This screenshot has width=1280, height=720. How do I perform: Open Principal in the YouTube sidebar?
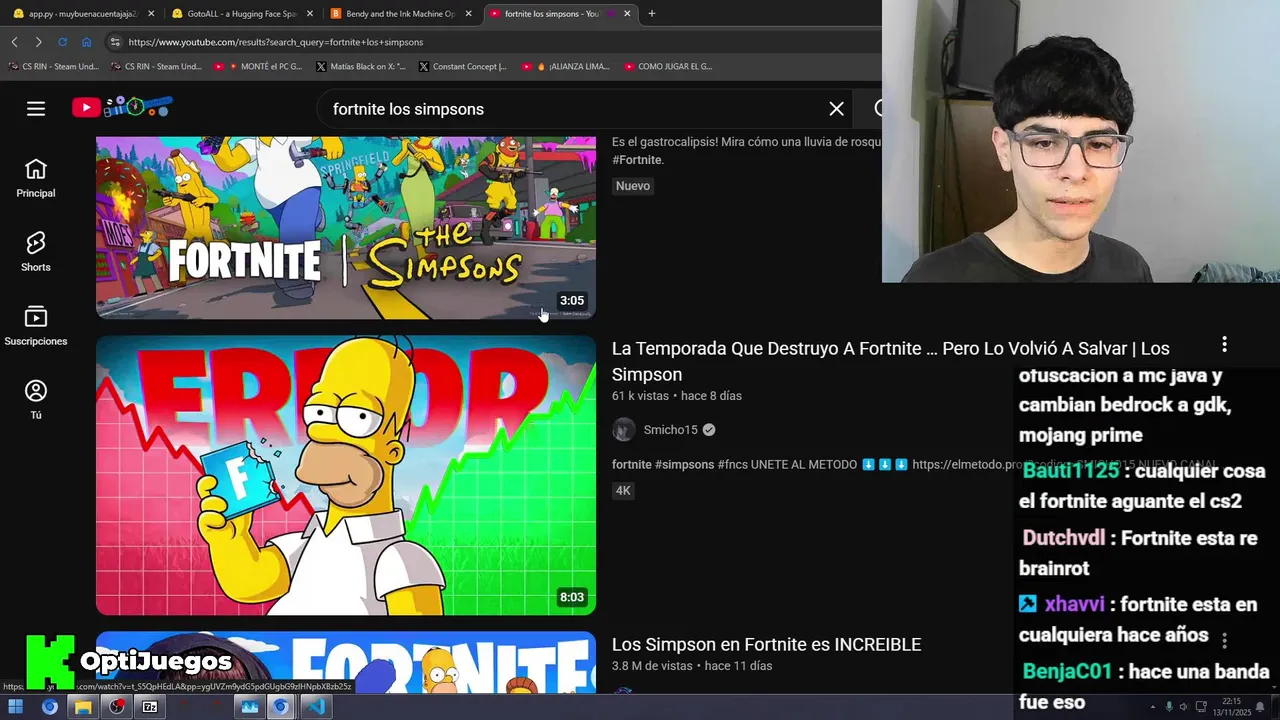36,178
